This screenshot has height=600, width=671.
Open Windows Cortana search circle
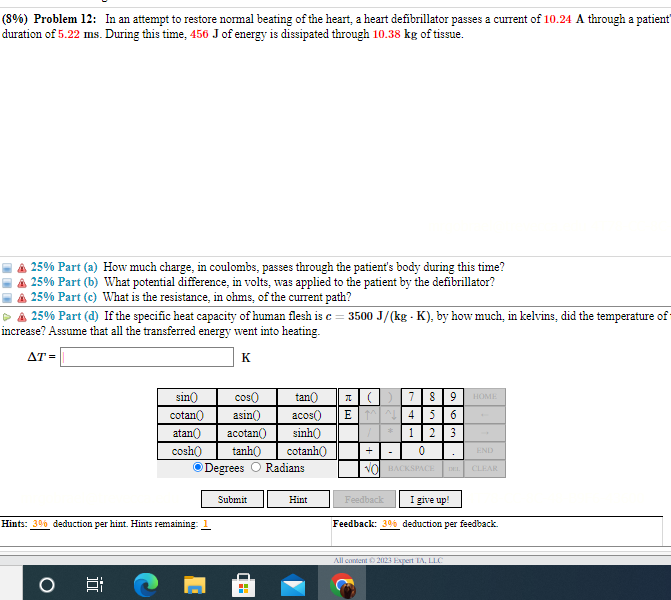tap(47, 585)
